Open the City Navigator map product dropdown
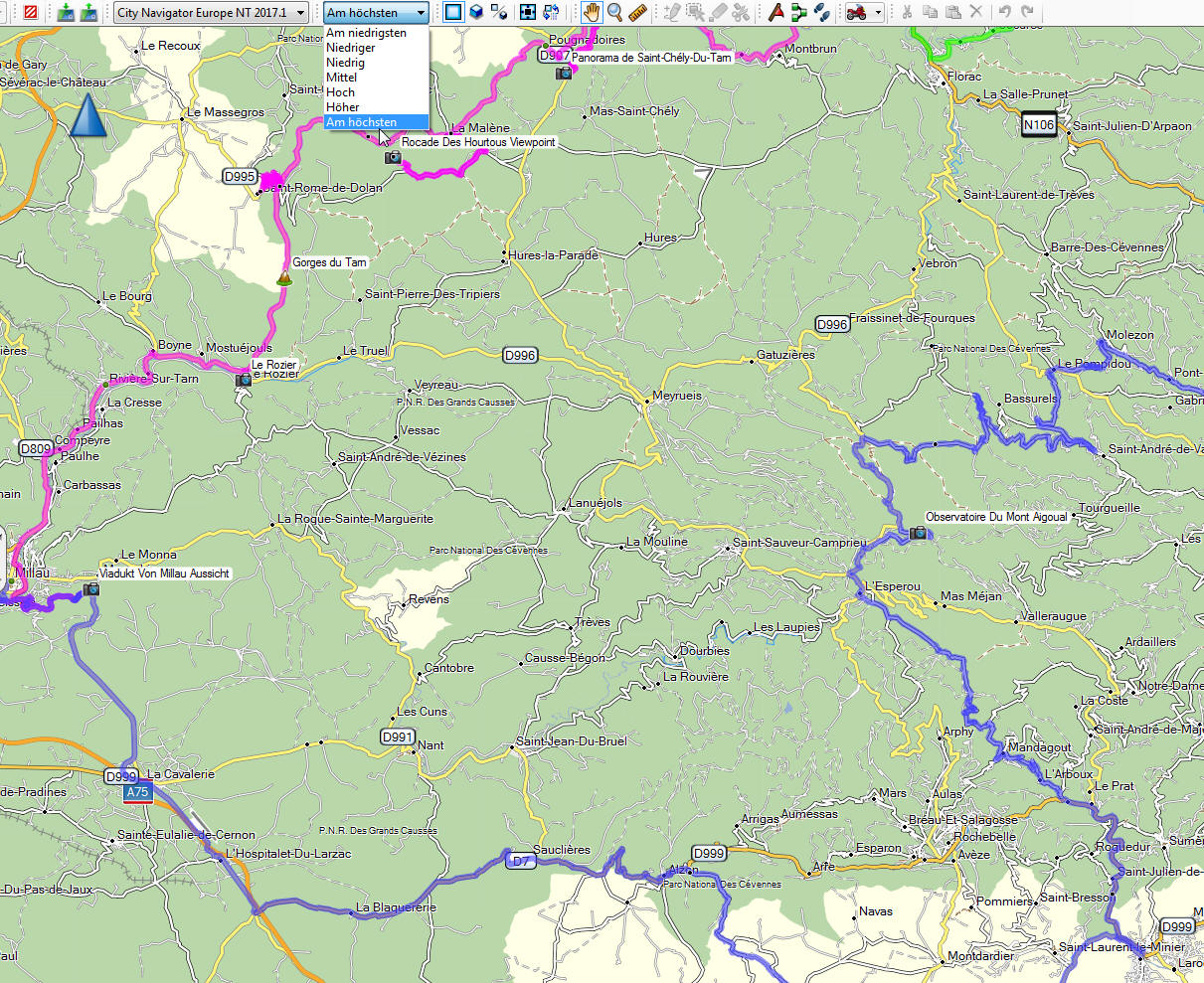This screenshot has height=983, width=1204. pyautogui.click(x=210, y=12)
